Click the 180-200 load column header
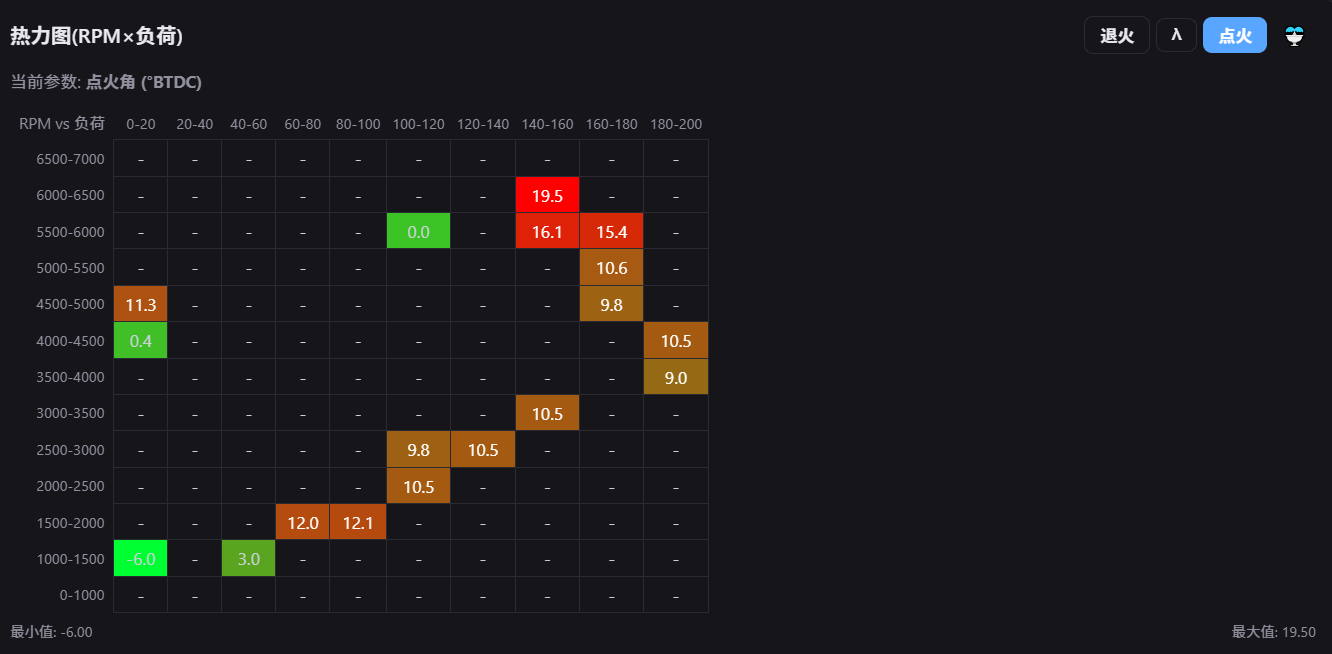1332x654 pixels. 676,124
